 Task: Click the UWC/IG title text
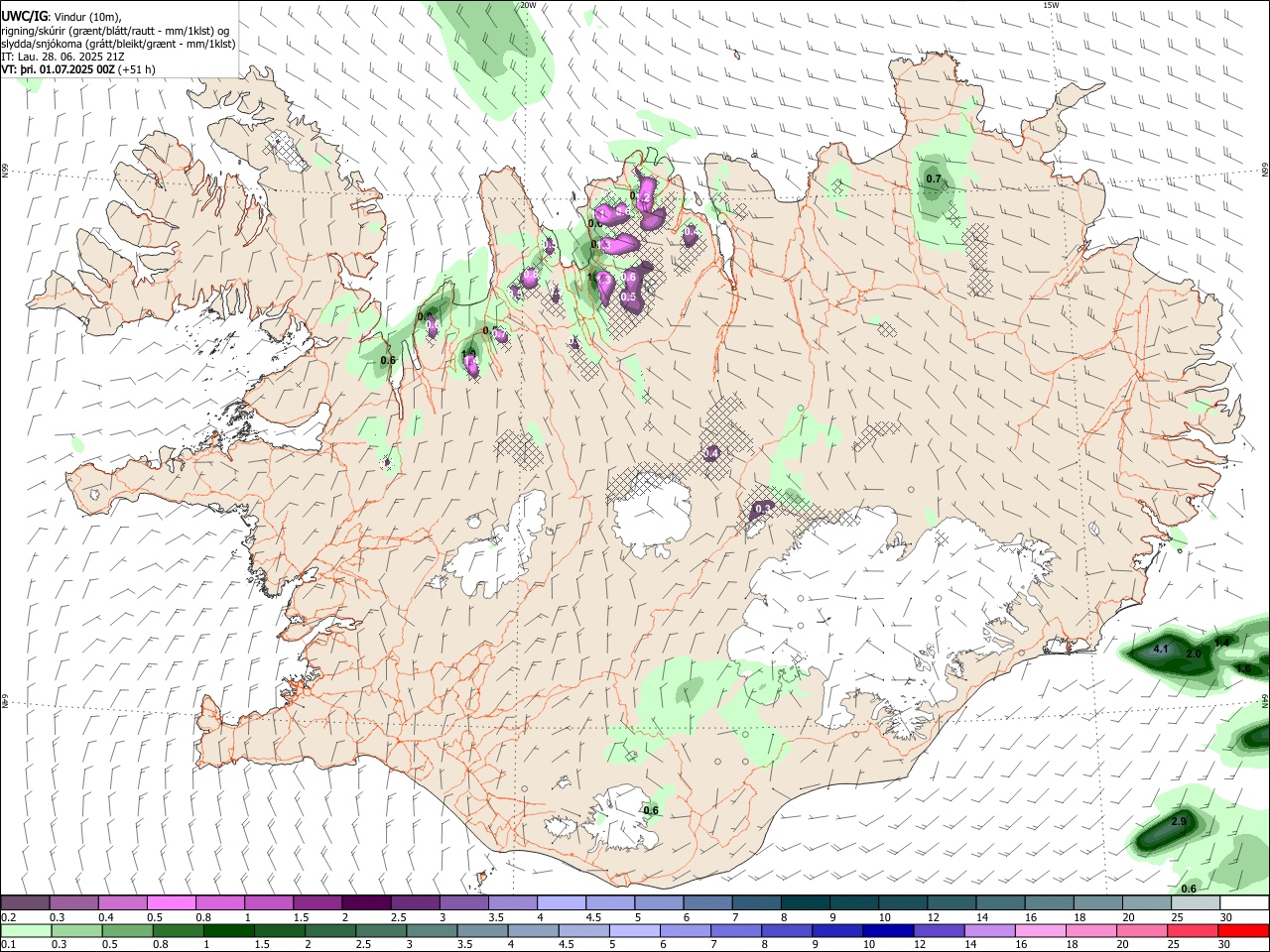pyautogui.click(x=24, y=16)
